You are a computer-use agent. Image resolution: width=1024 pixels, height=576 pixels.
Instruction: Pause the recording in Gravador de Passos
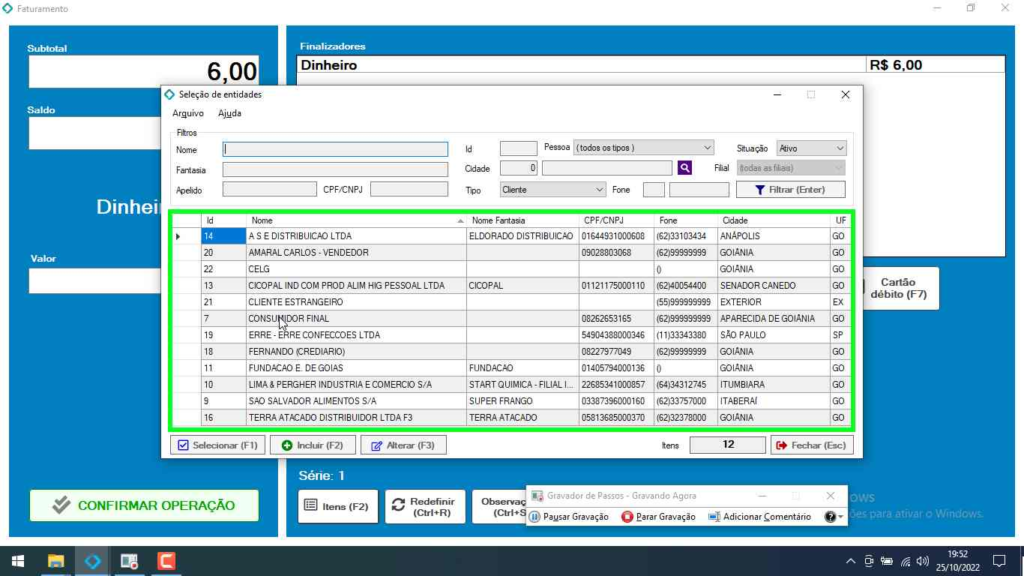point(569,517)
